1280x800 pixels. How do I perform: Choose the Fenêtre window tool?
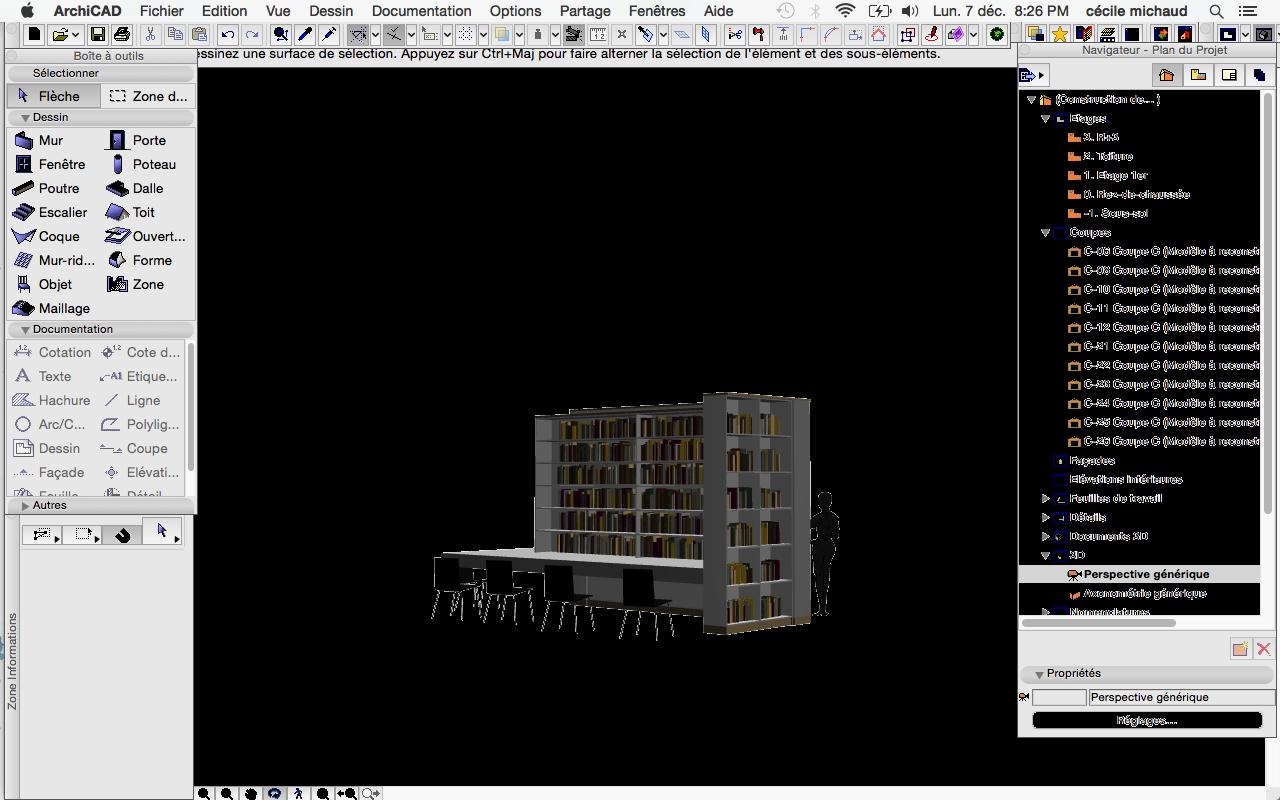tap(49, 165)
